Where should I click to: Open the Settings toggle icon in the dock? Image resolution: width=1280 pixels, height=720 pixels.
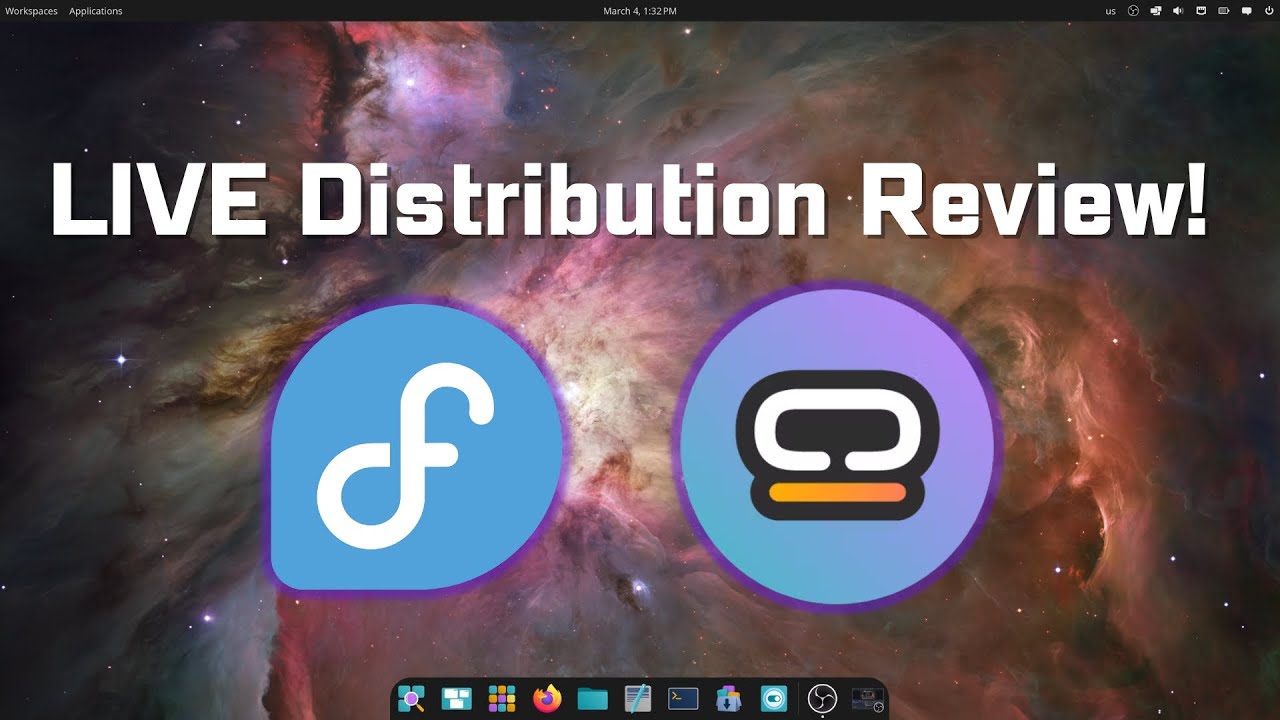pos(773,698)
